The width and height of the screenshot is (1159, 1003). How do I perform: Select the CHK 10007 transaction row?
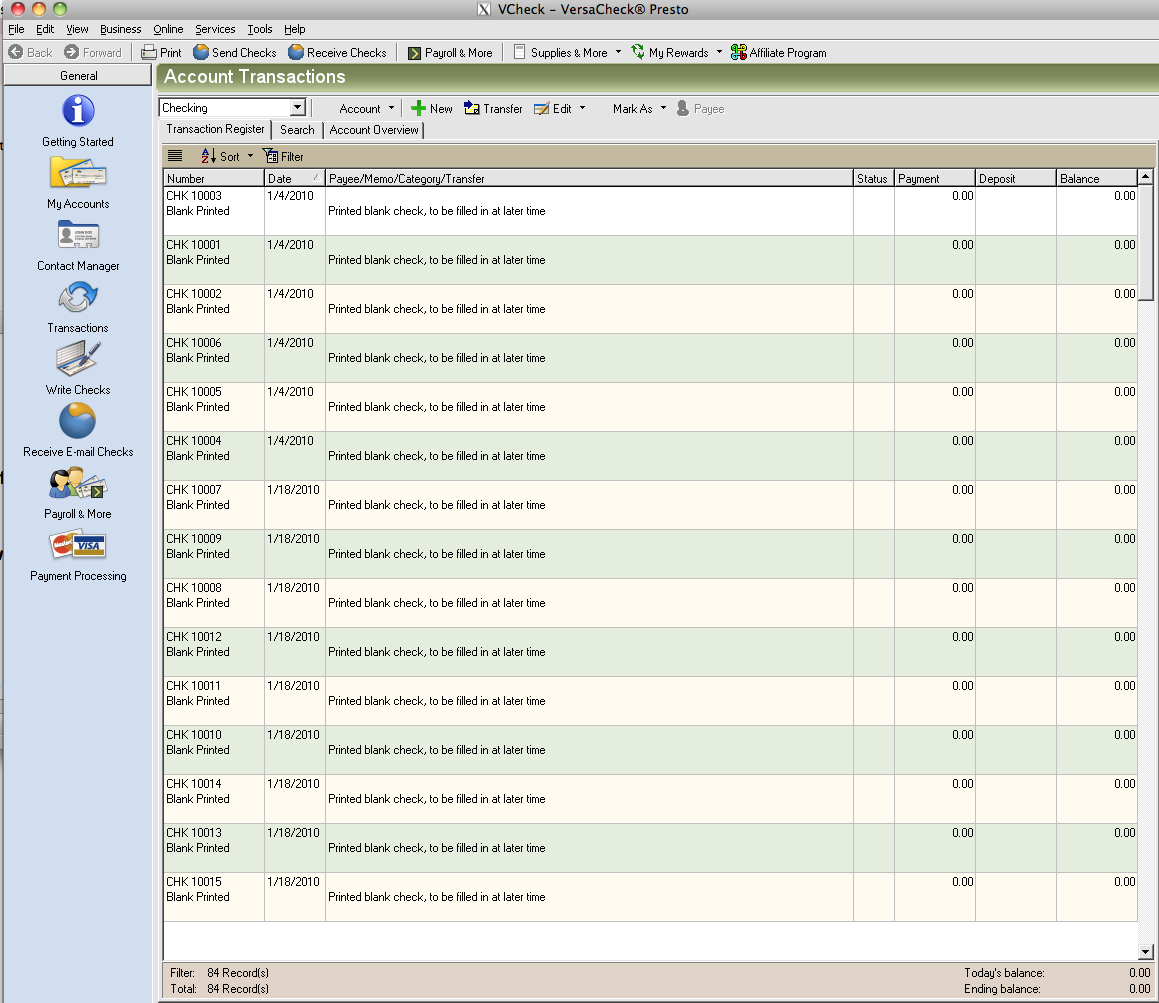tap(650, 505)
